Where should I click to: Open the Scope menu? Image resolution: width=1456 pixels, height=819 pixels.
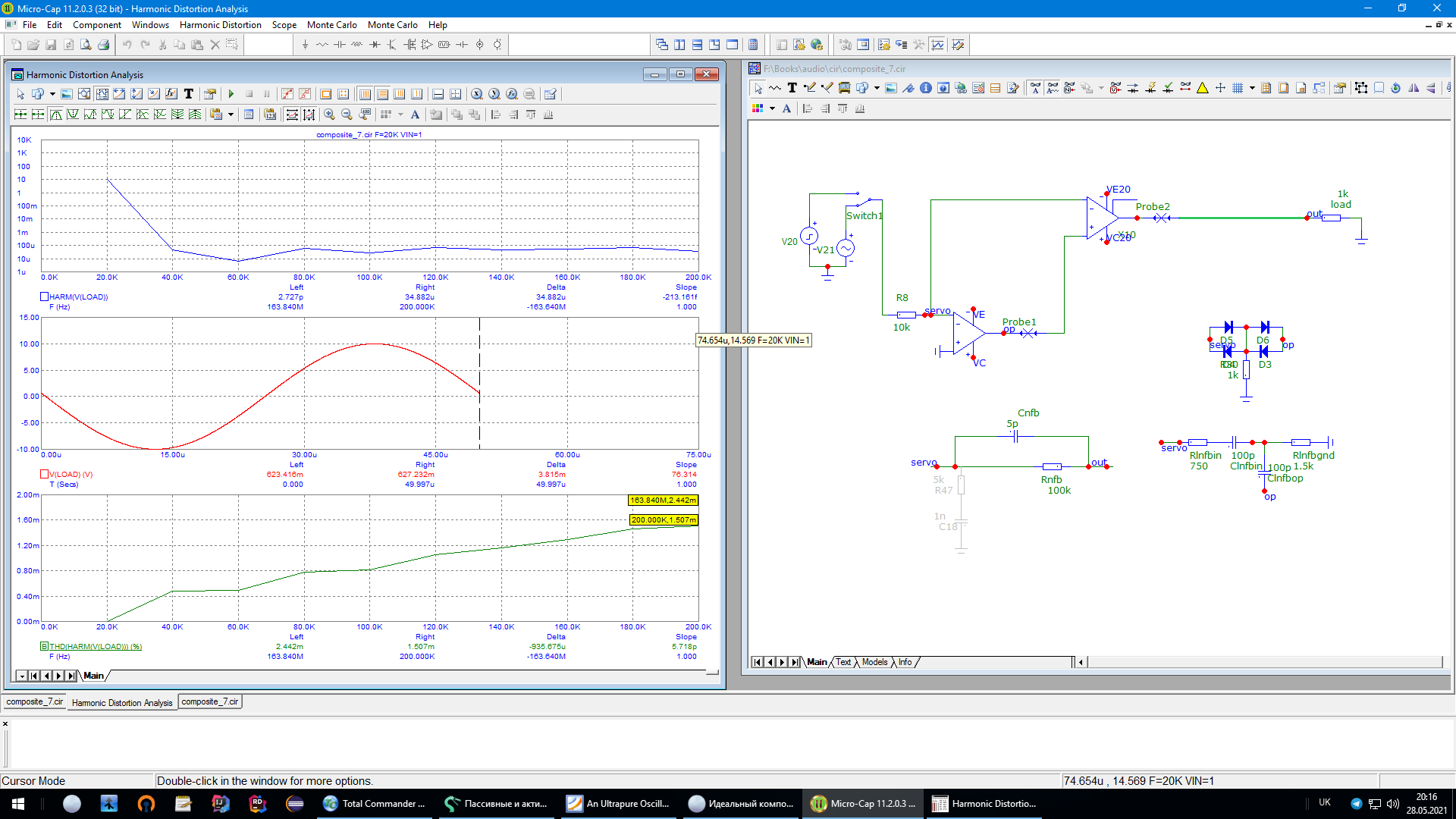(284, 24)
